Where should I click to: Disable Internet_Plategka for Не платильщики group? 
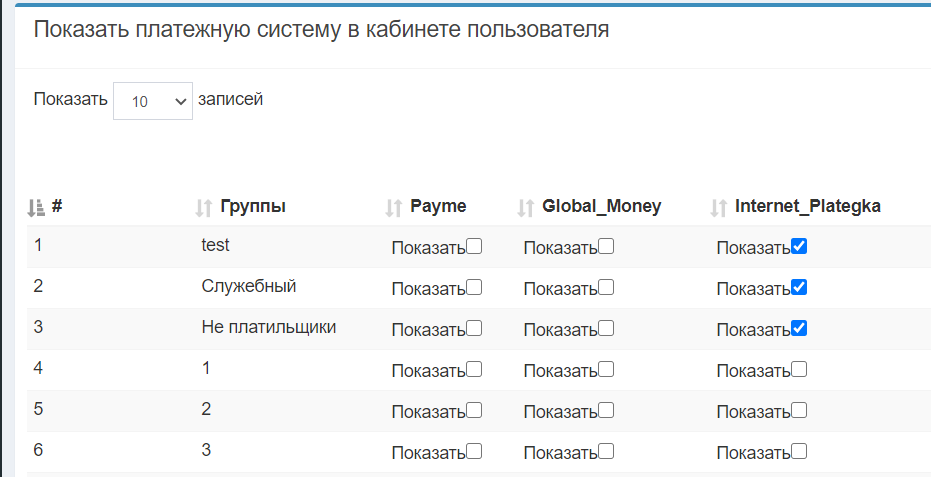point(799,328)
